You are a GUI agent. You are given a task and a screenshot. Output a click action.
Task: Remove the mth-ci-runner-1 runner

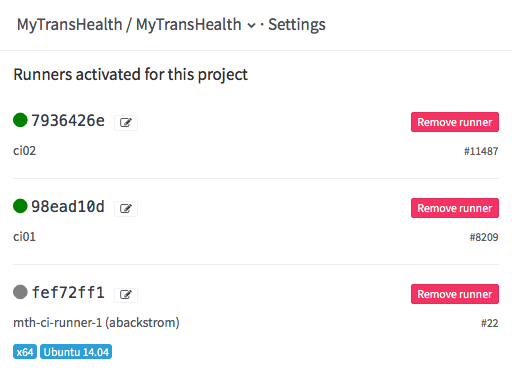click(x=455, y=294)
